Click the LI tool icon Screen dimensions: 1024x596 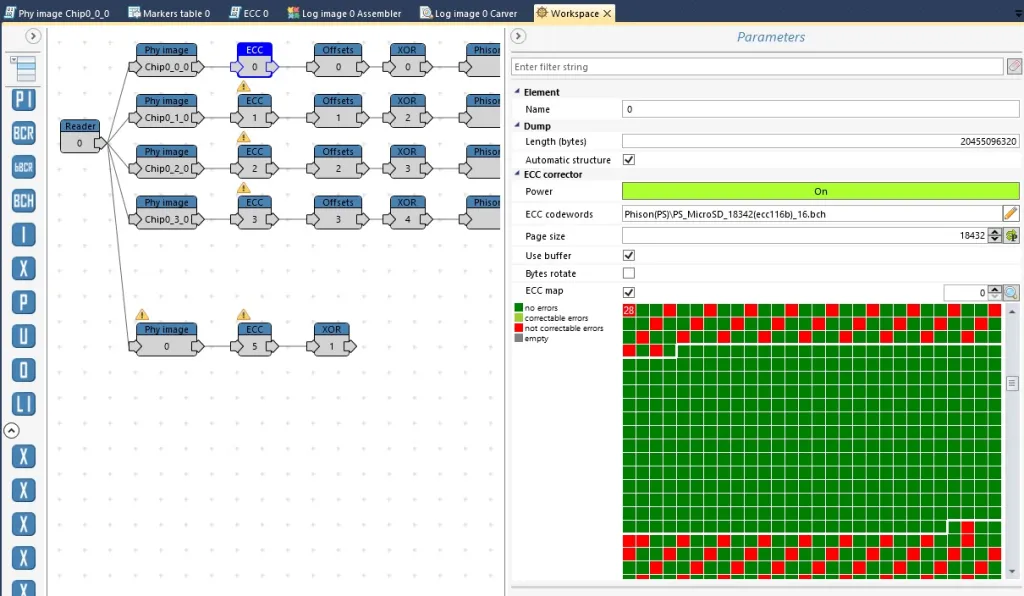[24, 404]
